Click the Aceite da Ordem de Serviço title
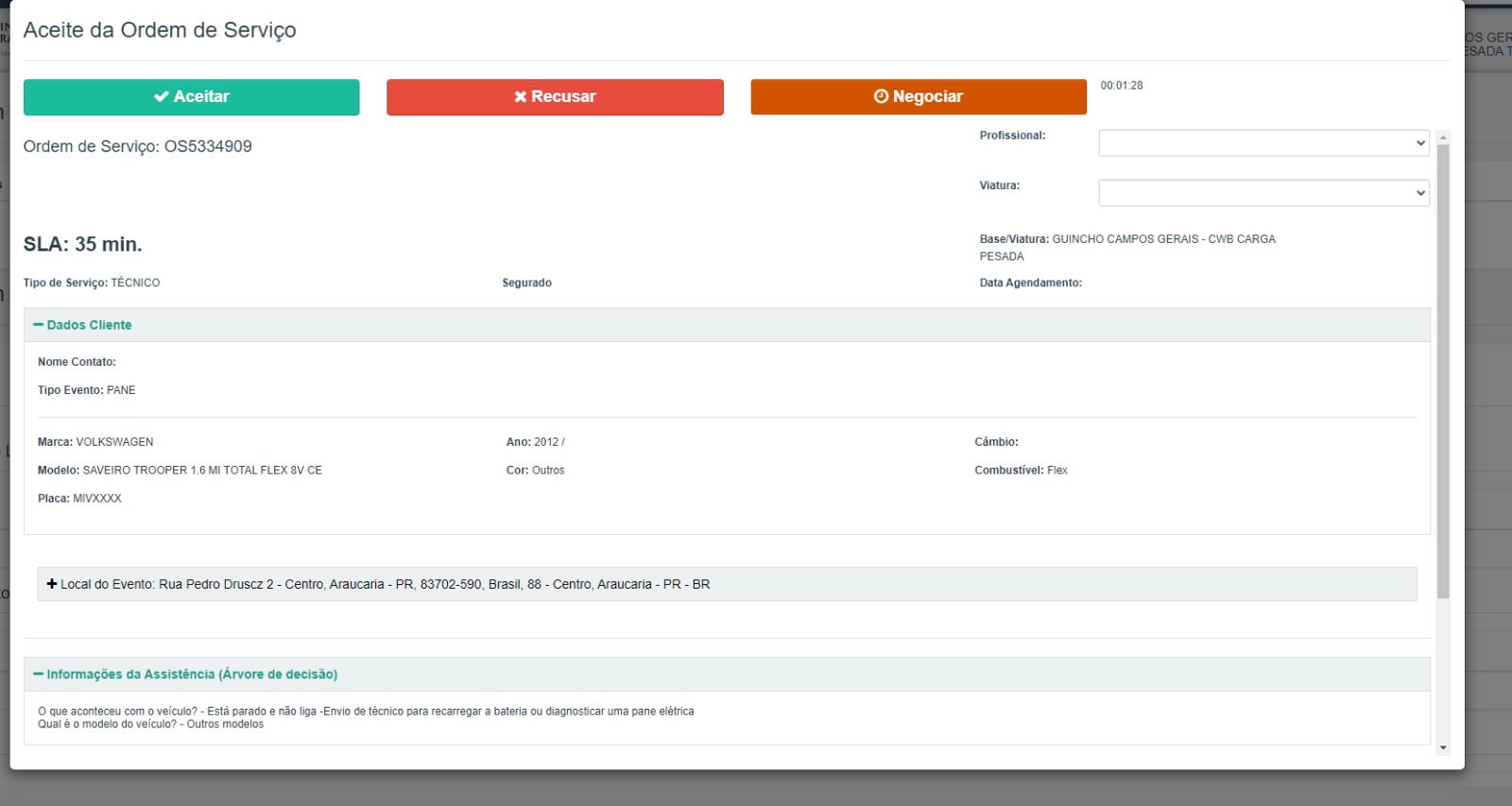The width and height of the screenshot is (1512, 806). 160,30
